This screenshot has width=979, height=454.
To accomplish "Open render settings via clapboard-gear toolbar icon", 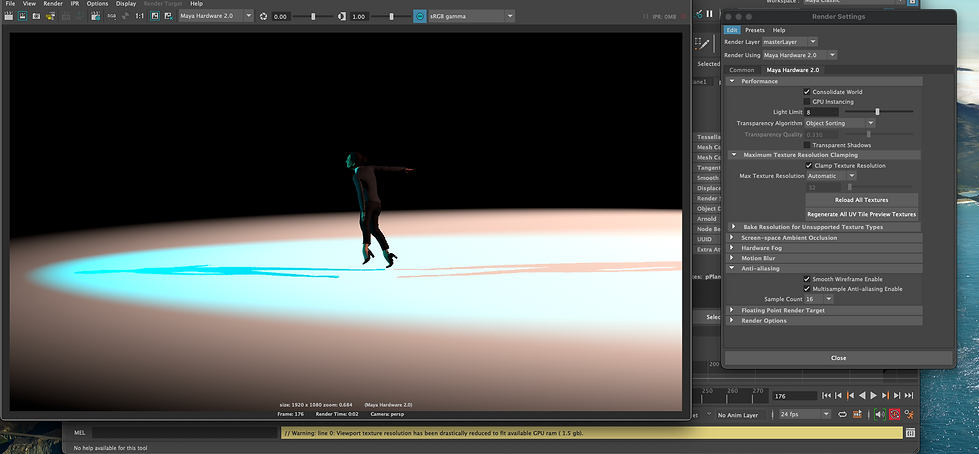I will 96,16.
